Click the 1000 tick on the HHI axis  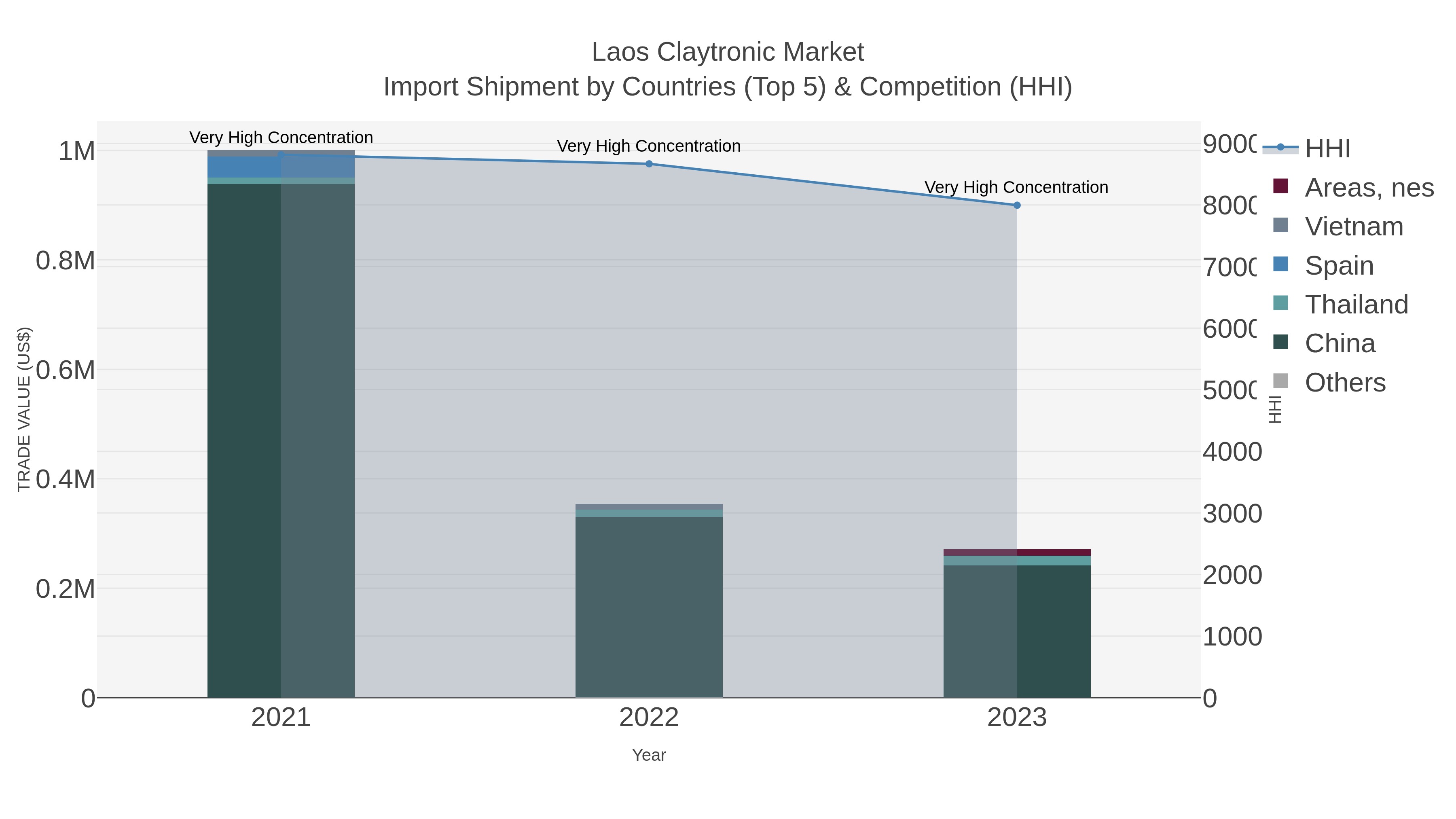click(1232, 637)
